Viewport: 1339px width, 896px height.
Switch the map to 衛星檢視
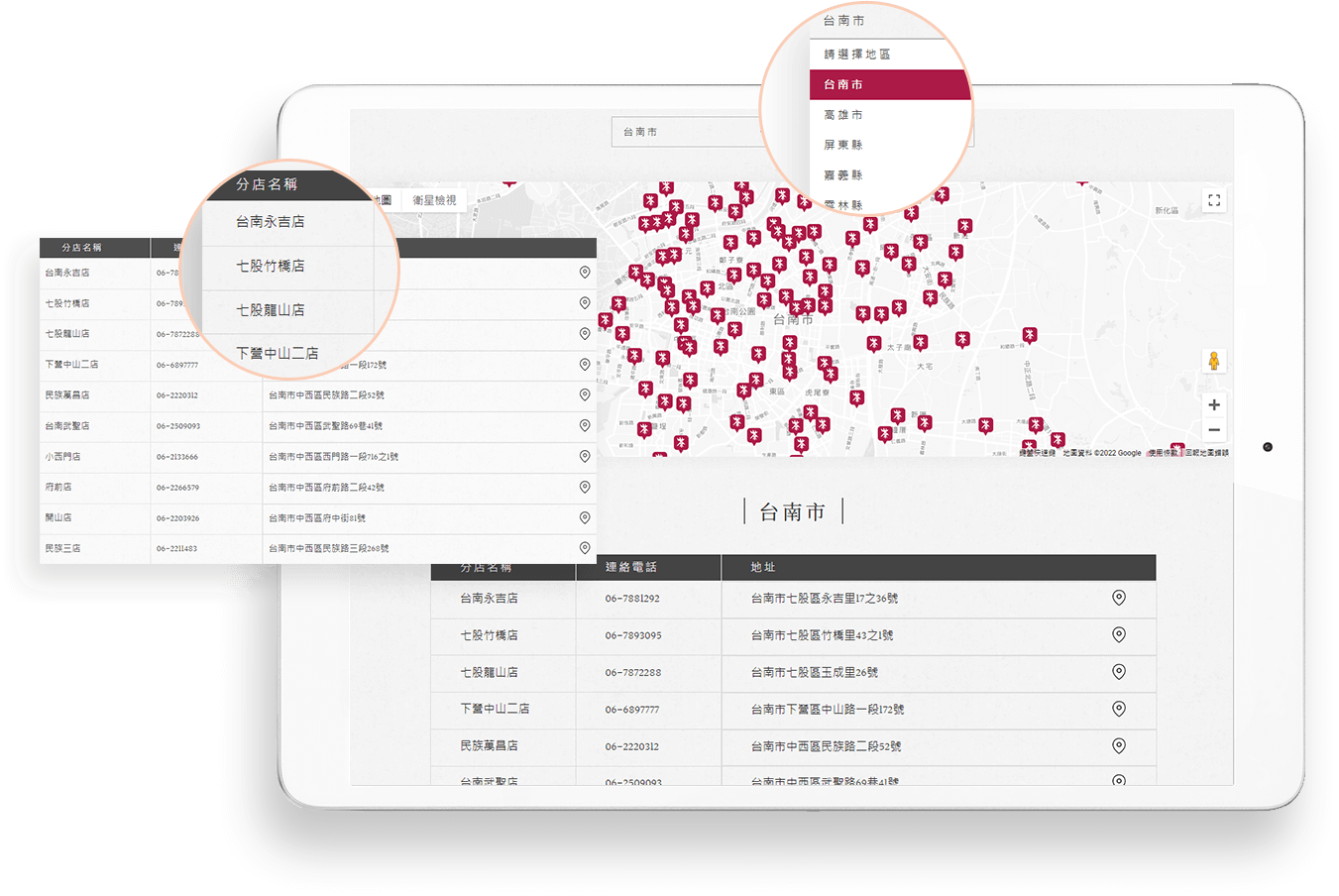click(434, 200)
